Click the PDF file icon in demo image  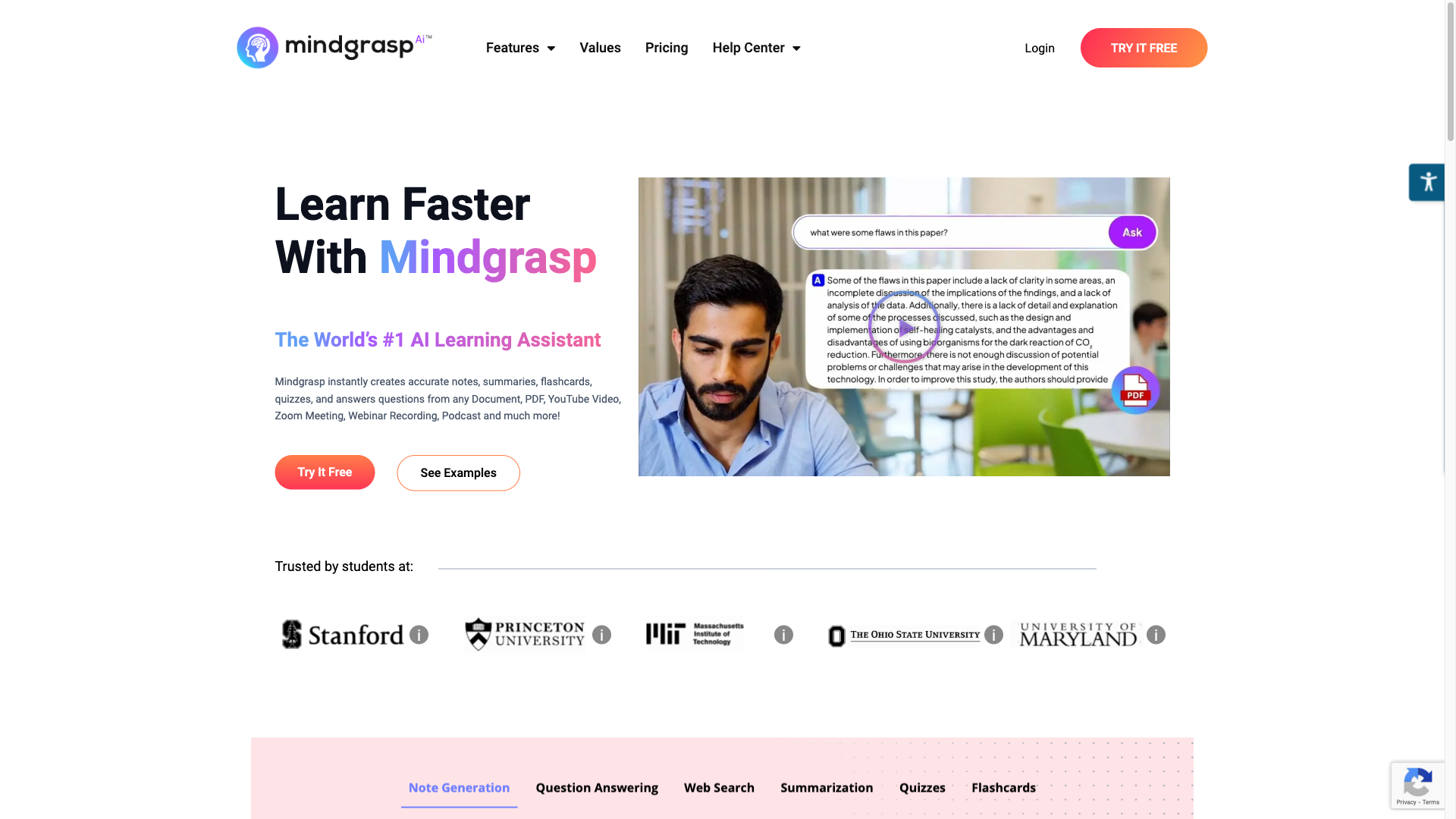[x=1136, y=389]
